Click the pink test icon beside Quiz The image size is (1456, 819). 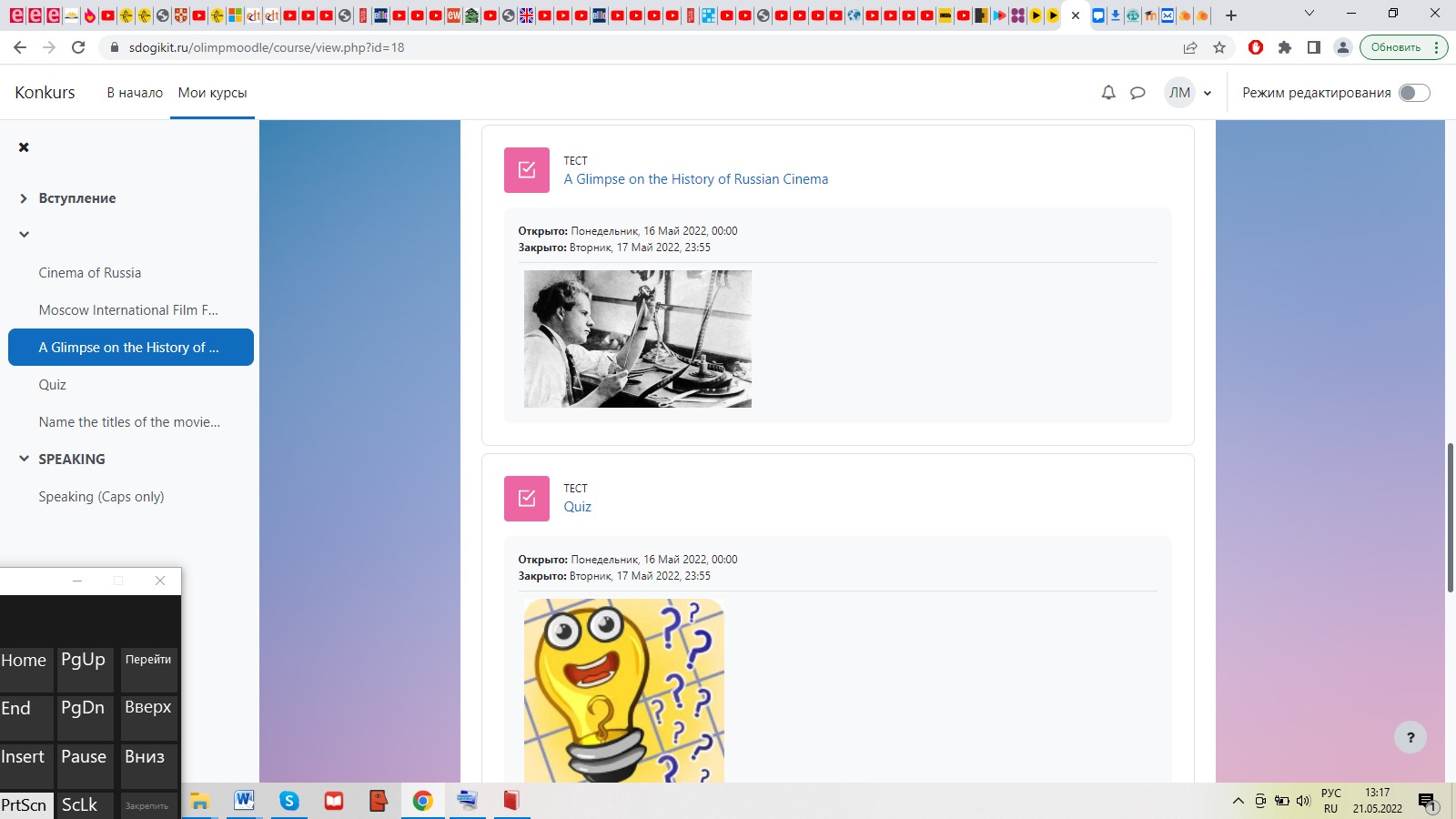[x=527, y=499]
